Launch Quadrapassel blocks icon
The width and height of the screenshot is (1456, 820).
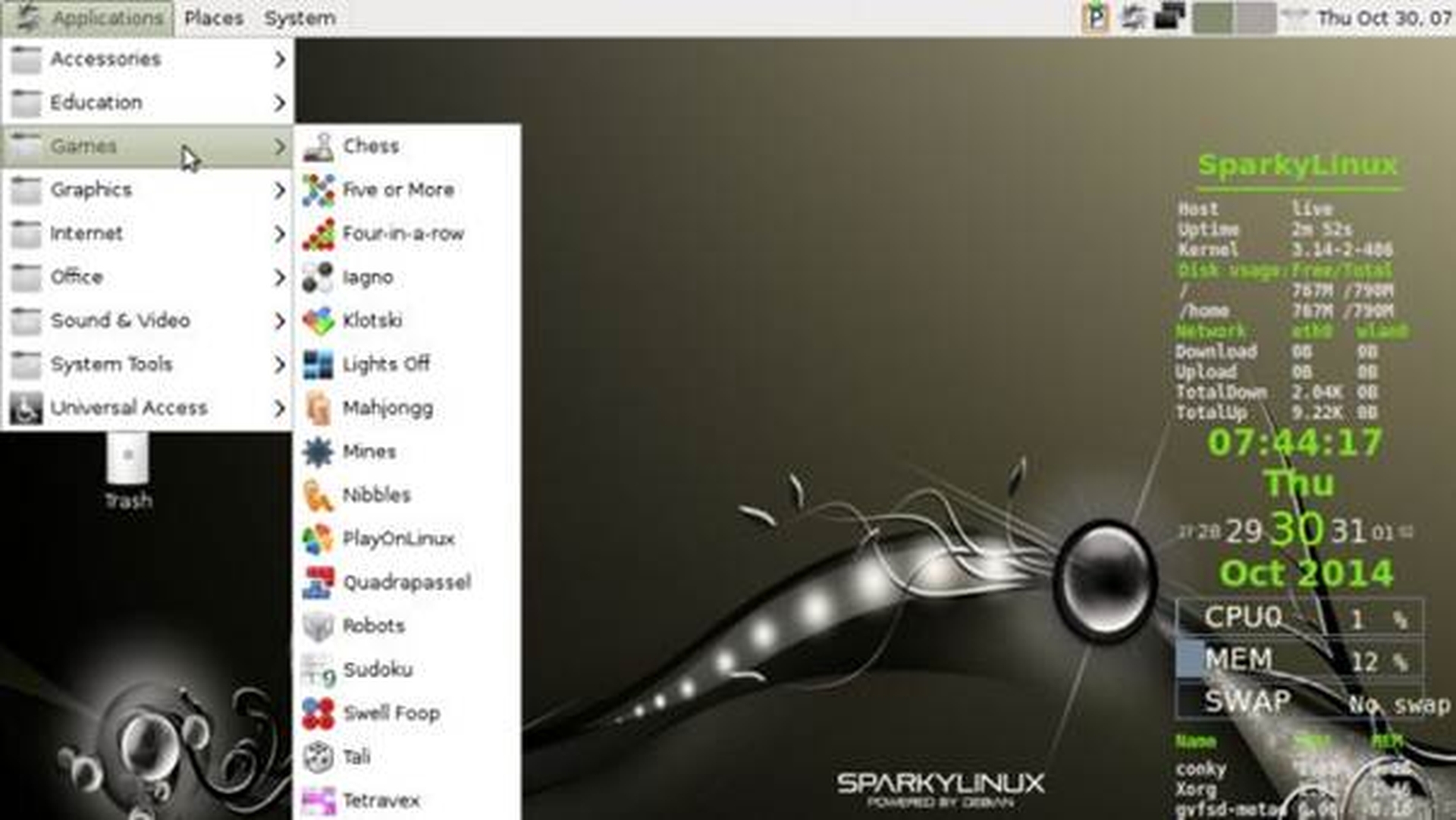318,583
